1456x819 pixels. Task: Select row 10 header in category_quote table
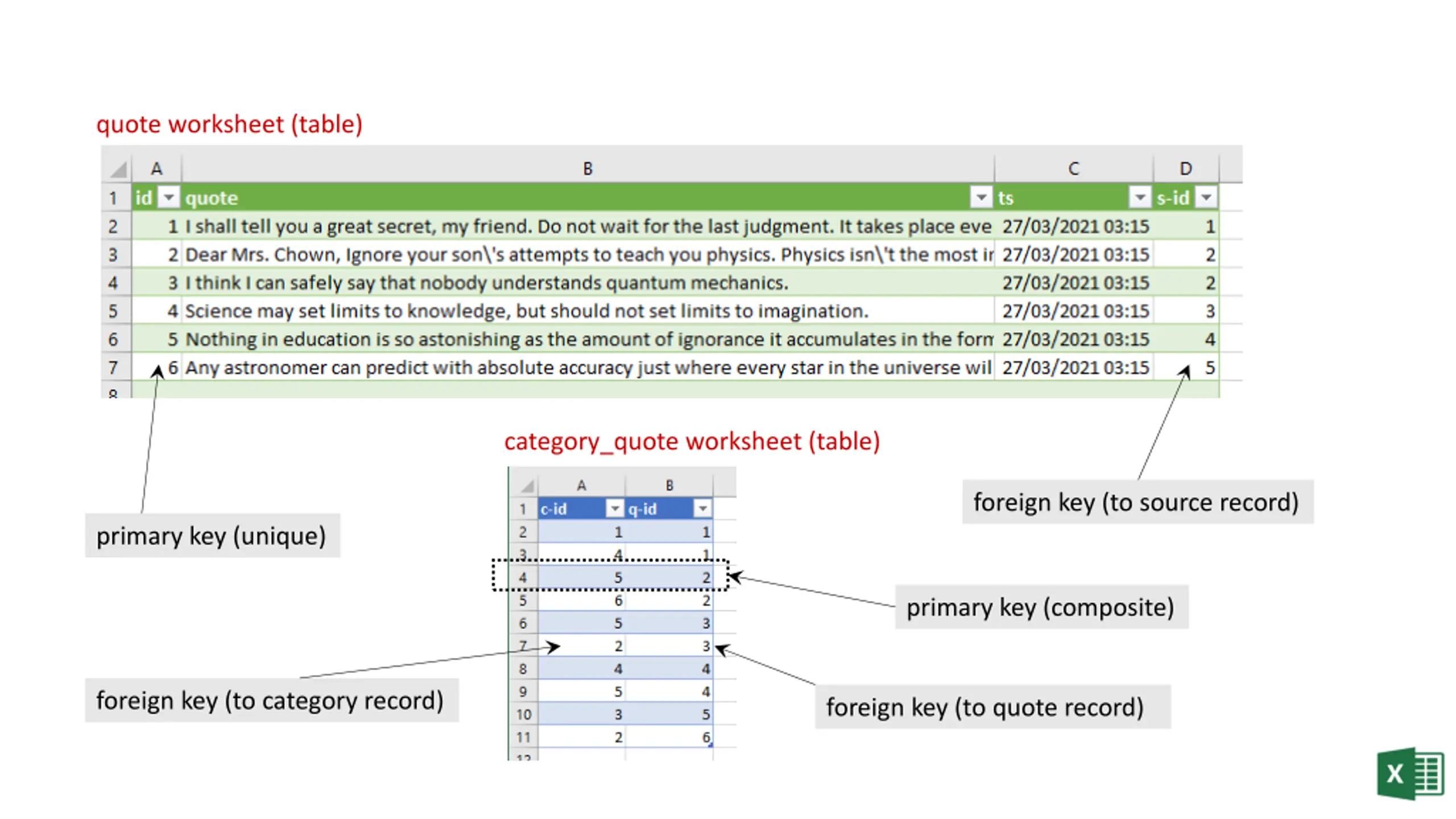point(523,714)
